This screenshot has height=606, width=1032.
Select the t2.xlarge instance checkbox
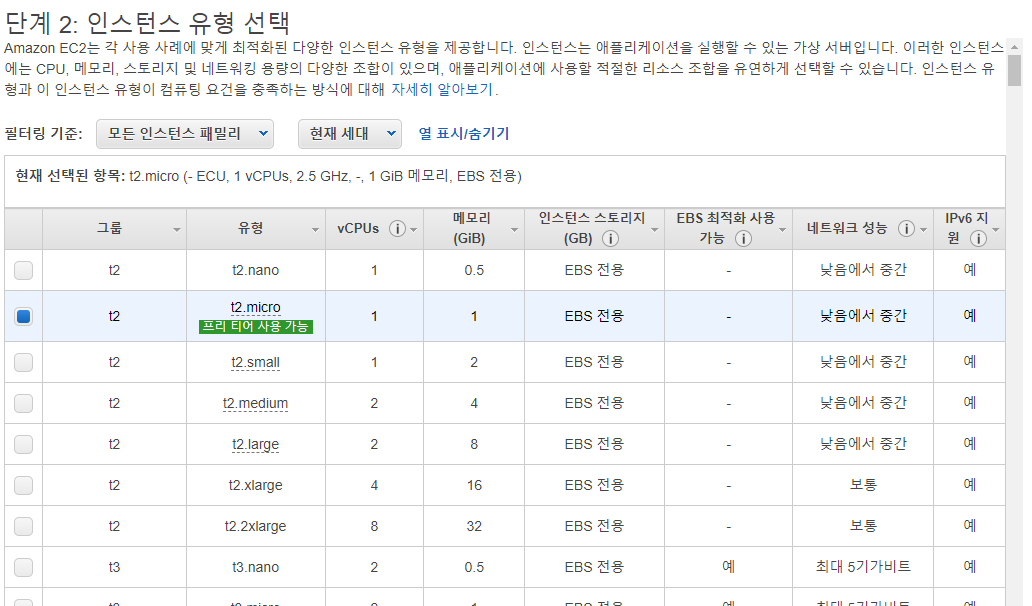tap(24, 485)
